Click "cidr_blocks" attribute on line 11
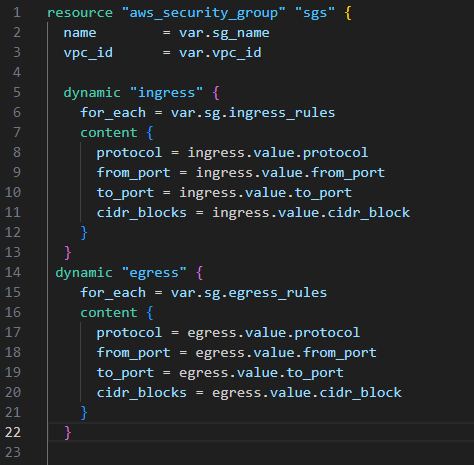Screen dimensions: 474x465 [x=142, y=213]
